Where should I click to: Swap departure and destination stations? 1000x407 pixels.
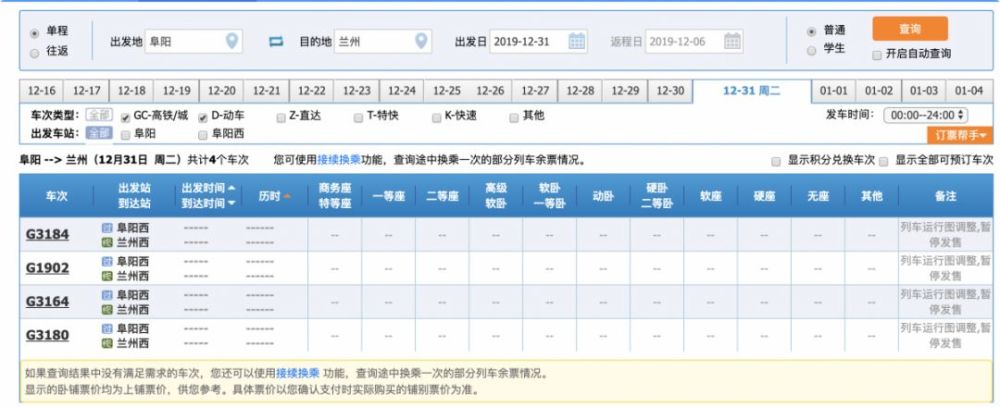click(276, 42)
